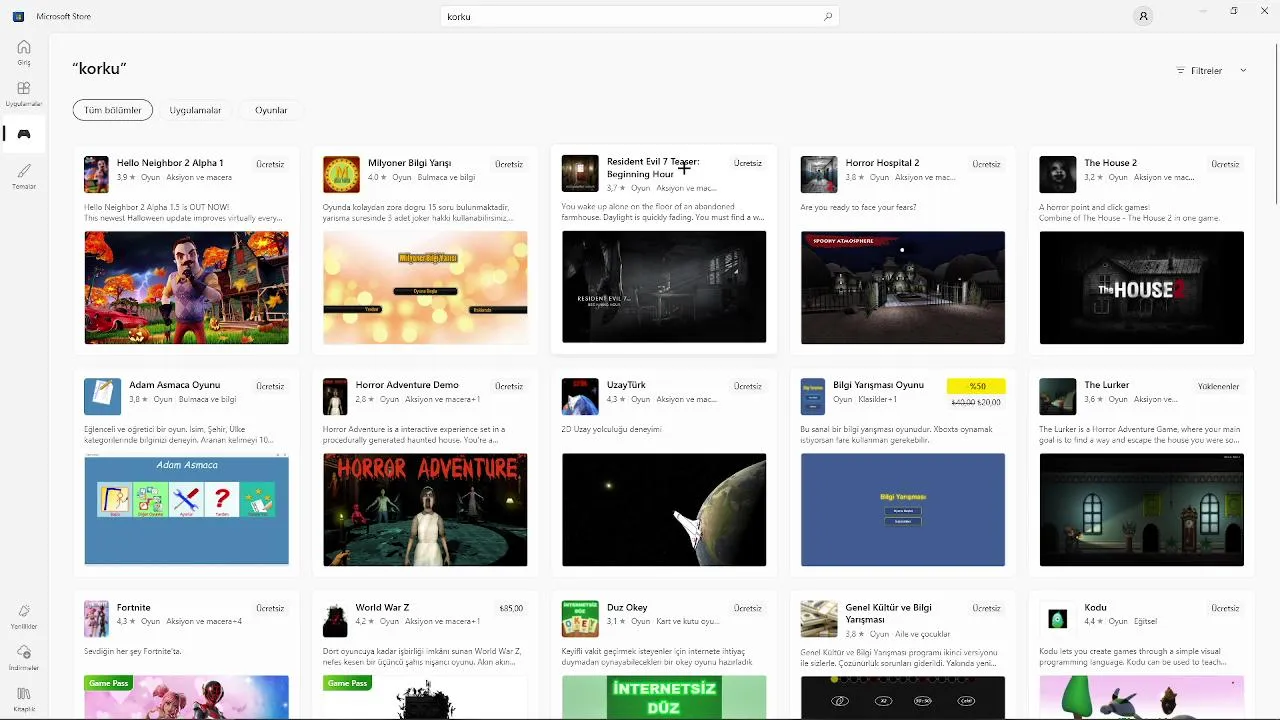Click the Adam Asmaca Oyunu app icon
This screenshot has height=720, width=1280.
[102, 396]
